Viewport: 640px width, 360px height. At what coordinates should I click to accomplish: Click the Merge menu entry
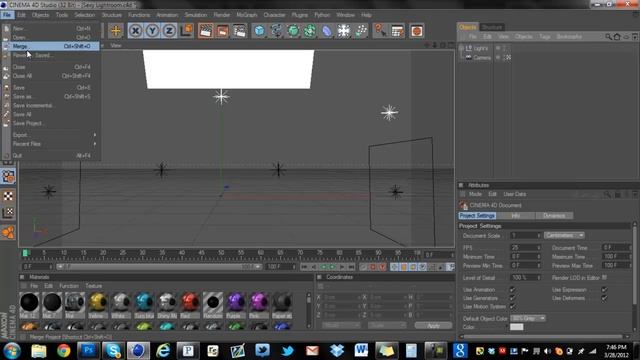point(51,46)
